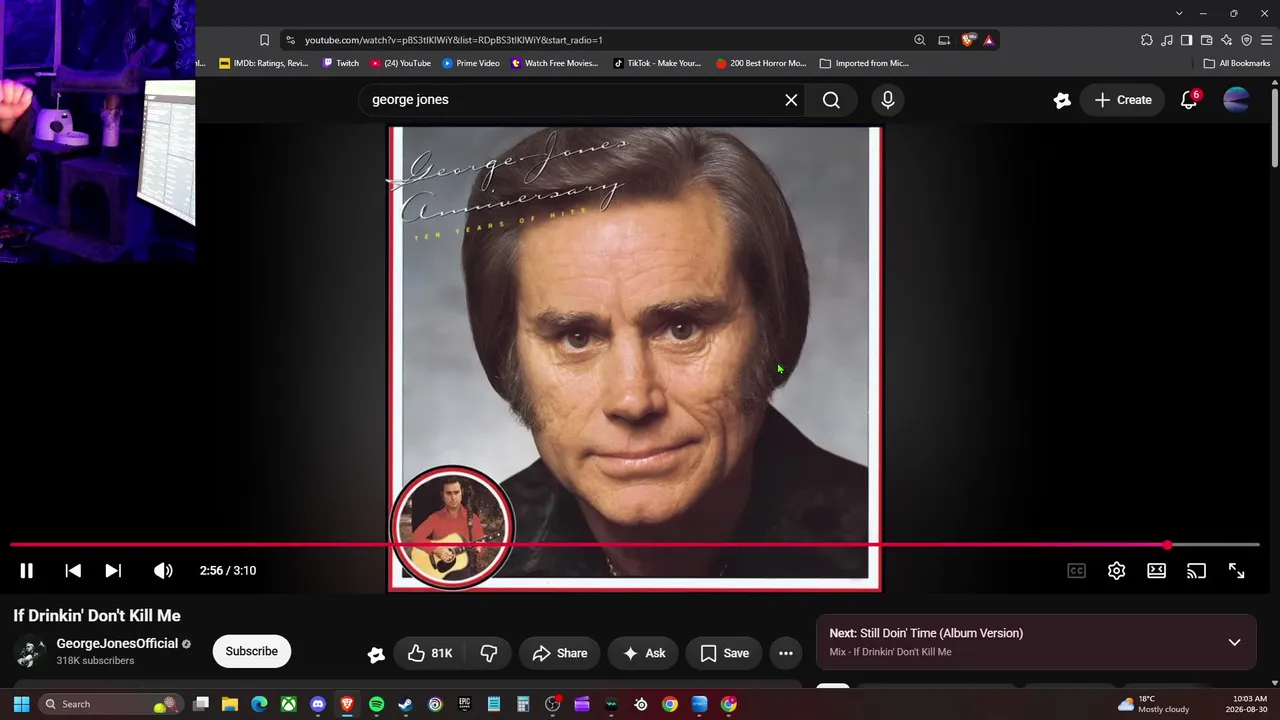Viewport: 1280px width, 720px height.
Task: Click the Ask button below the video
Action: point(643,653)
